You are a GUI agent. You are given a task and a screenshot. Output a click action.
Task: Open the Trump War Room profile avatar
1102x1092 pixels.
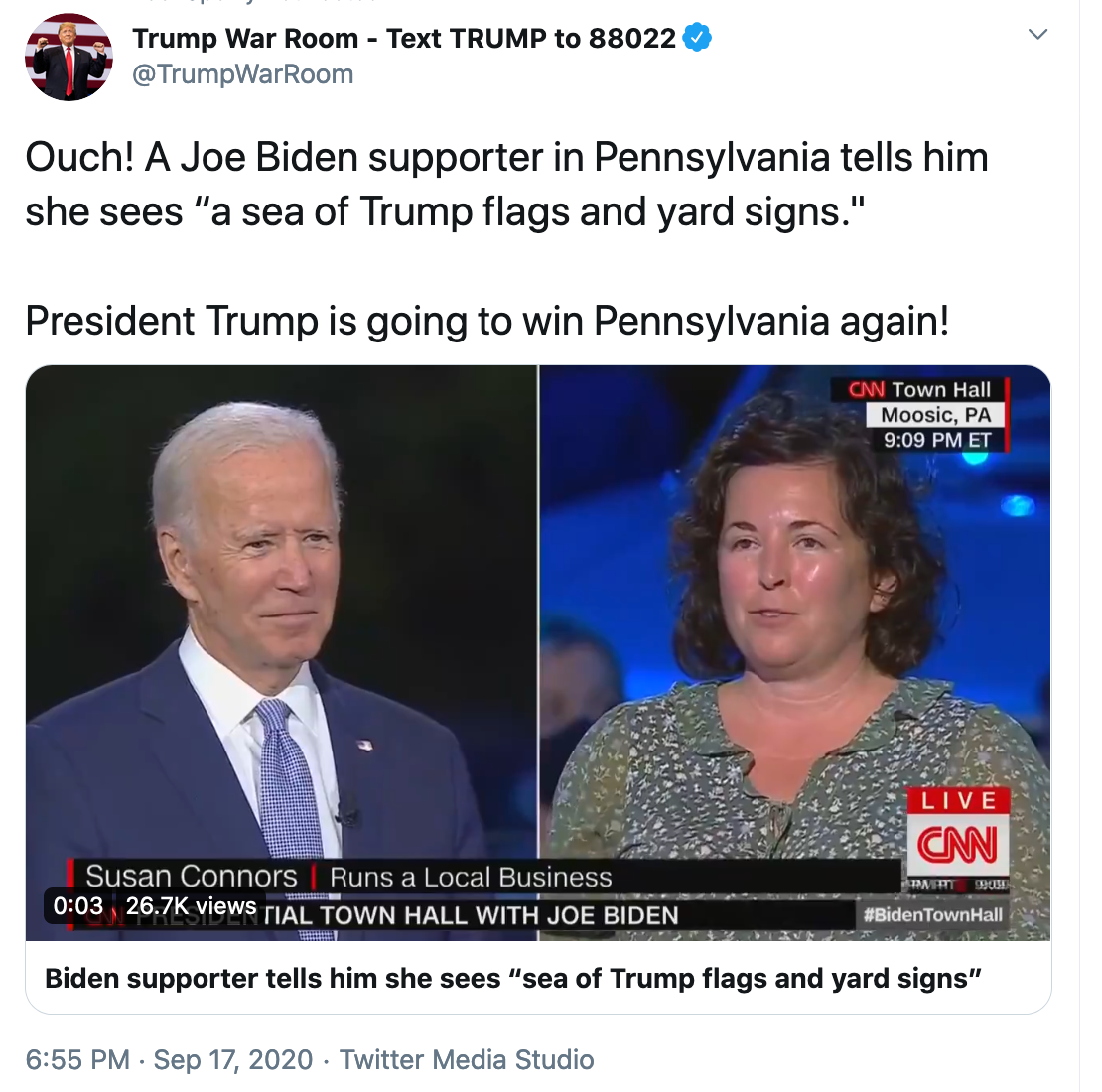(69, 57)
